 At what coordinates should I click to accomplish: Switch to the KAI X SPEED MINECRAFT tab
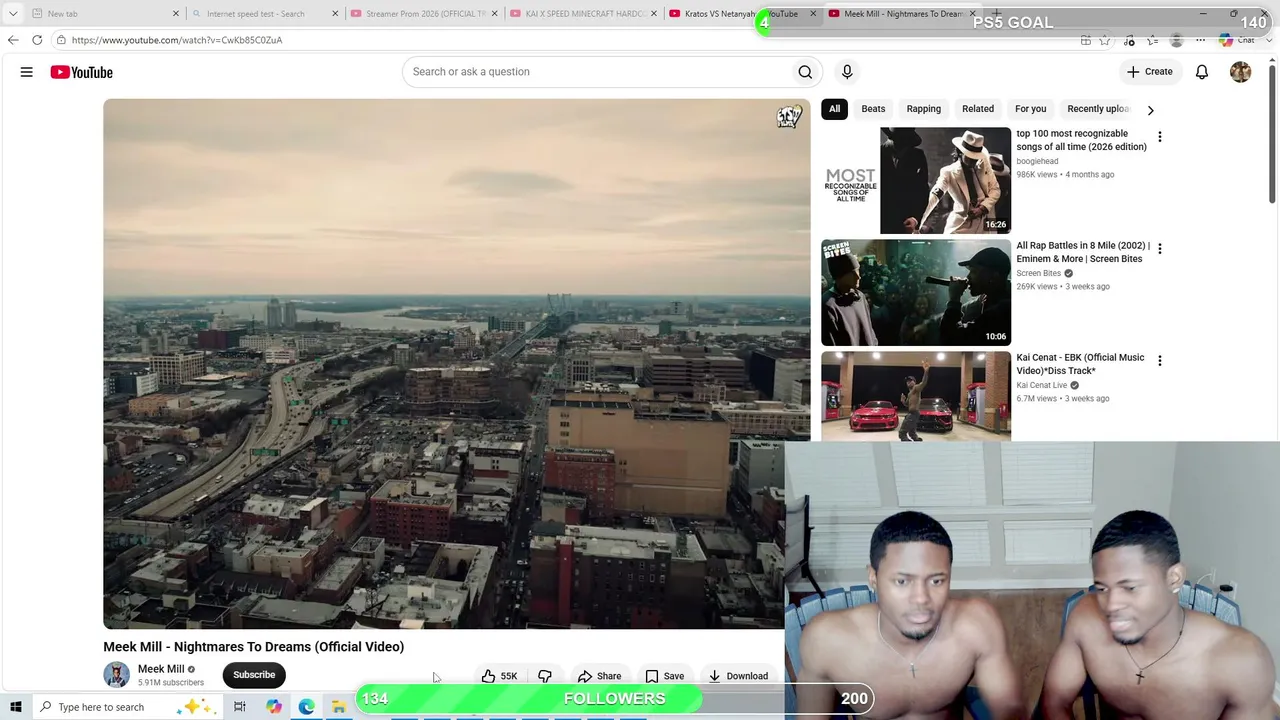coord(583,14)
